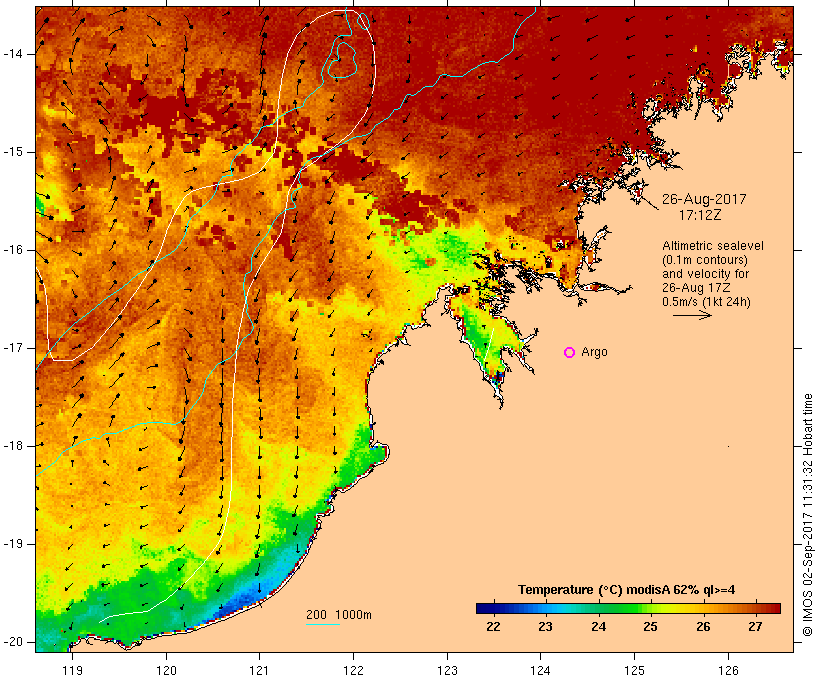This screenshot has width=820, height=680.
Task: Click the '200 1000m' bathymetry legend label
Action: 339,615
